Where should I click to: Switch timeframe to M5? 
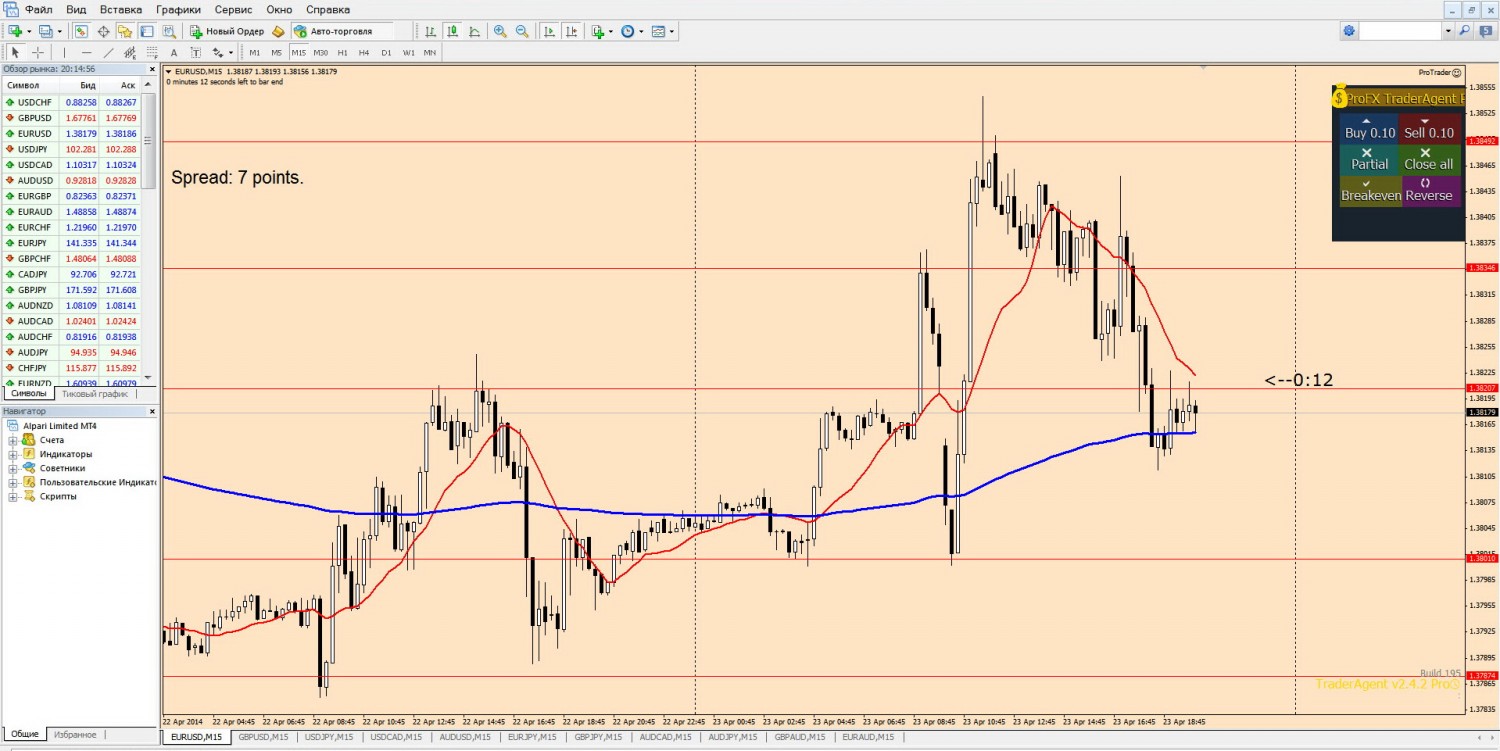point(277,52)
